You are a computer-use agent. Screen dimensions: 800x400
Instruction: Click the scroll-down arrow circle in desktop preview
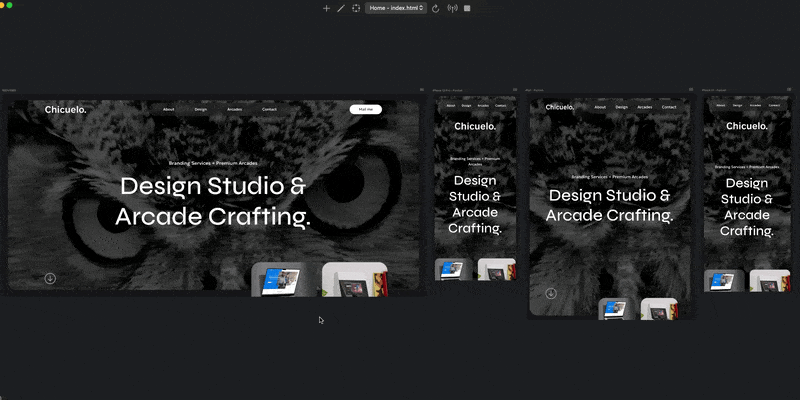tap(50, 278)
